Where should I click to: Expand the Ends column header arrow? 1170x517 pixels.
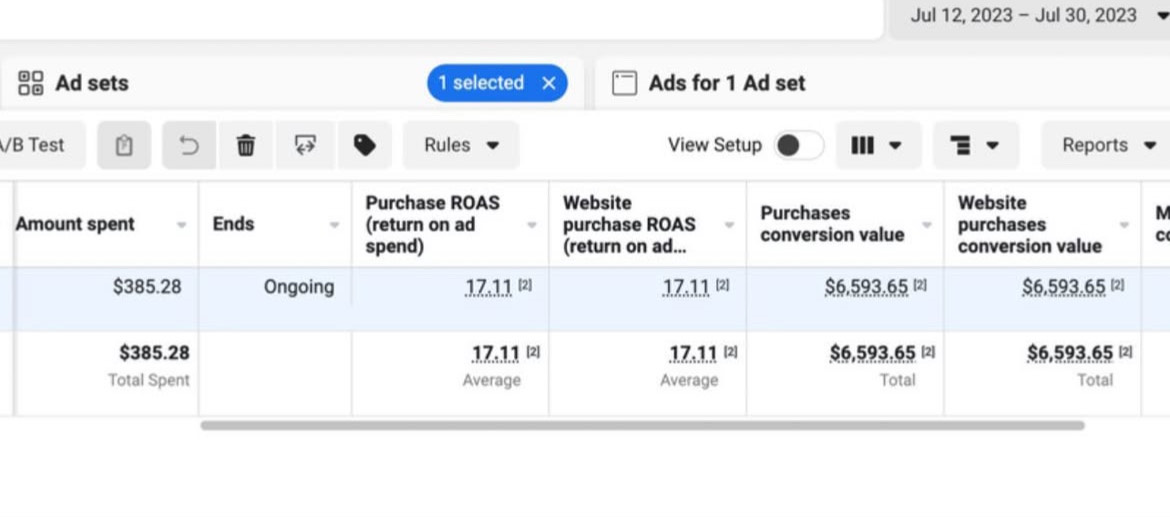(x=334, y=225)
